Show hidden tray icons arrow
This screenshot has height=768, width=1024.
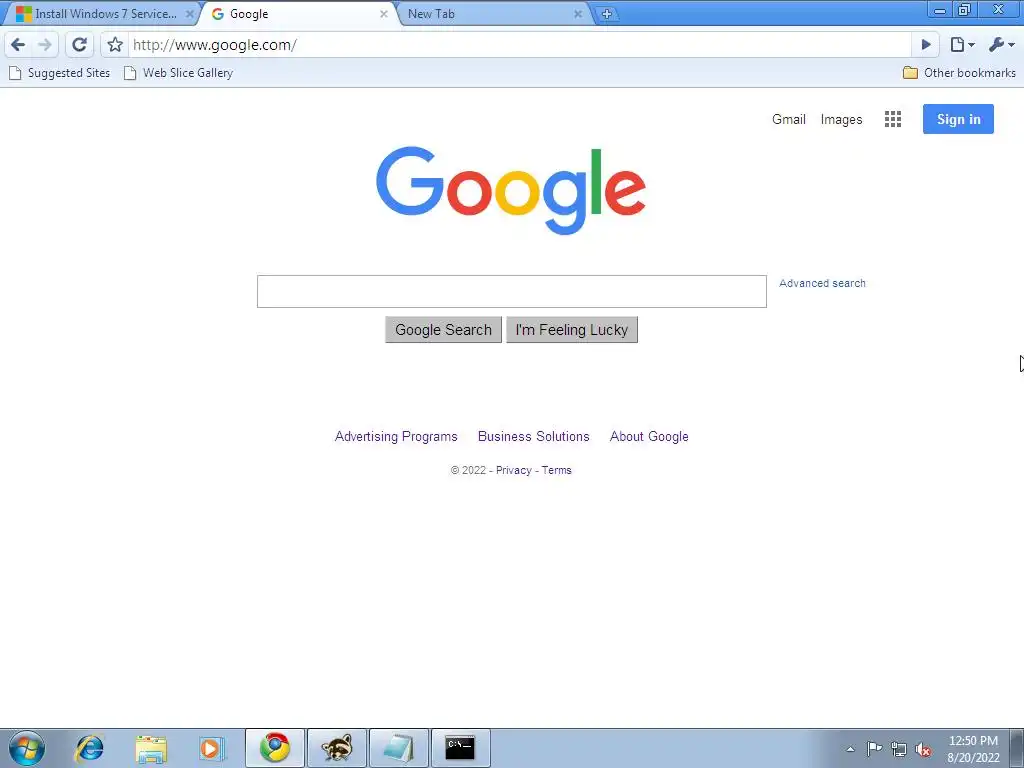click(850, 749)
